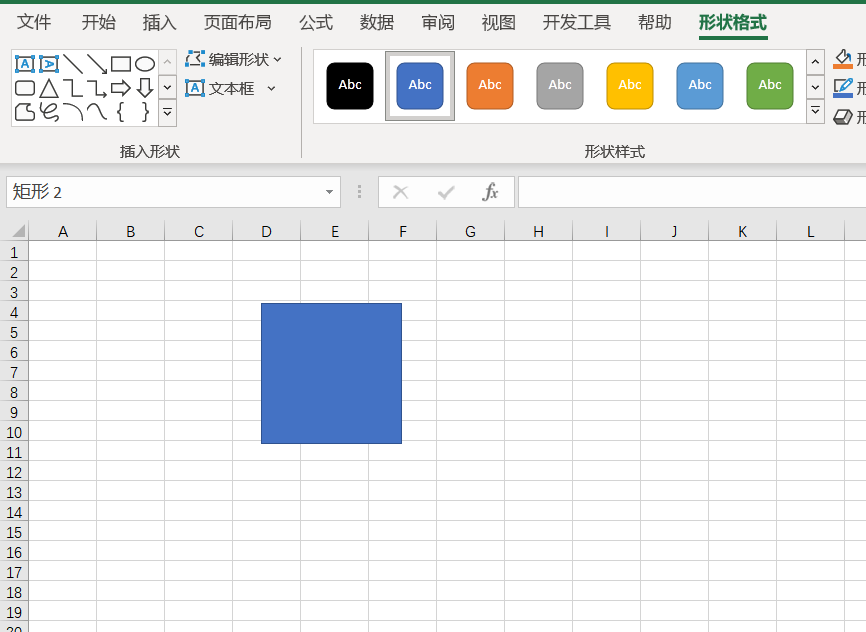The height and width of the screenshot is (632, 866).
Task: Select column H header
Action: (x=538, y=231)
